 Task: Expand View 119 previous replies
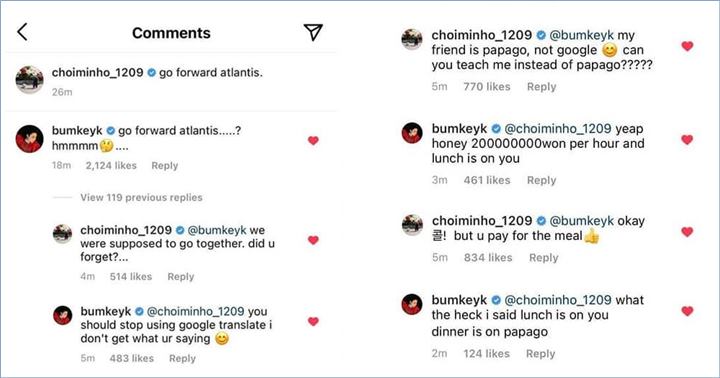tap(141, 197)
